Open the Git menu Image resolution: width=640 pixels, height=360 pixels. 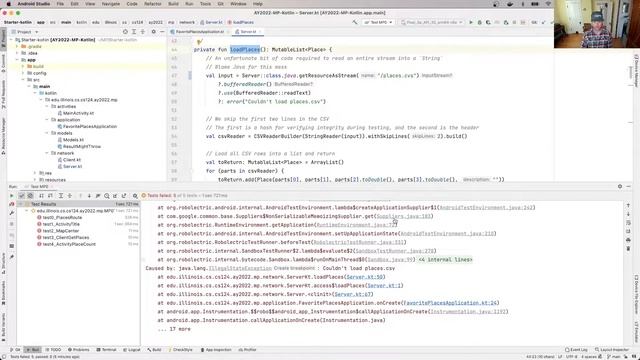tap(220, 4)
